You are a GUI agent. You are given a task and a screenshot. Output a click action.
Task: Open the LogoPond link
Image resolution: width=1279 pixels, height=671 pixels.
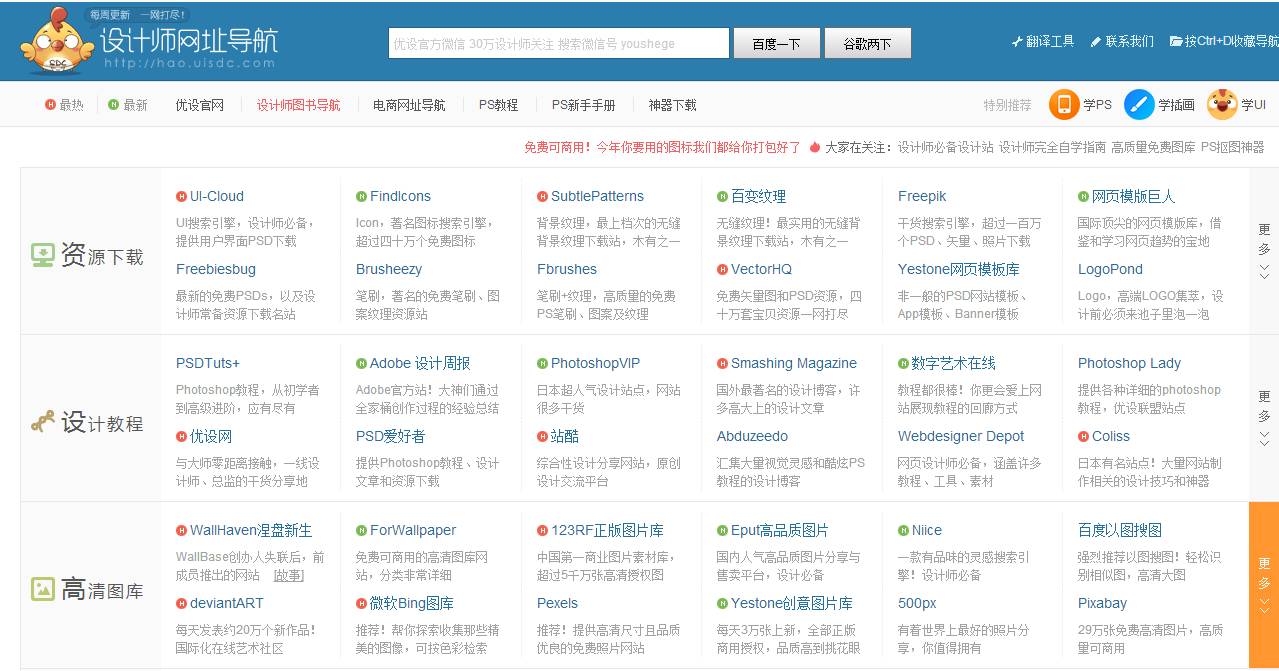coord(1110,270)
